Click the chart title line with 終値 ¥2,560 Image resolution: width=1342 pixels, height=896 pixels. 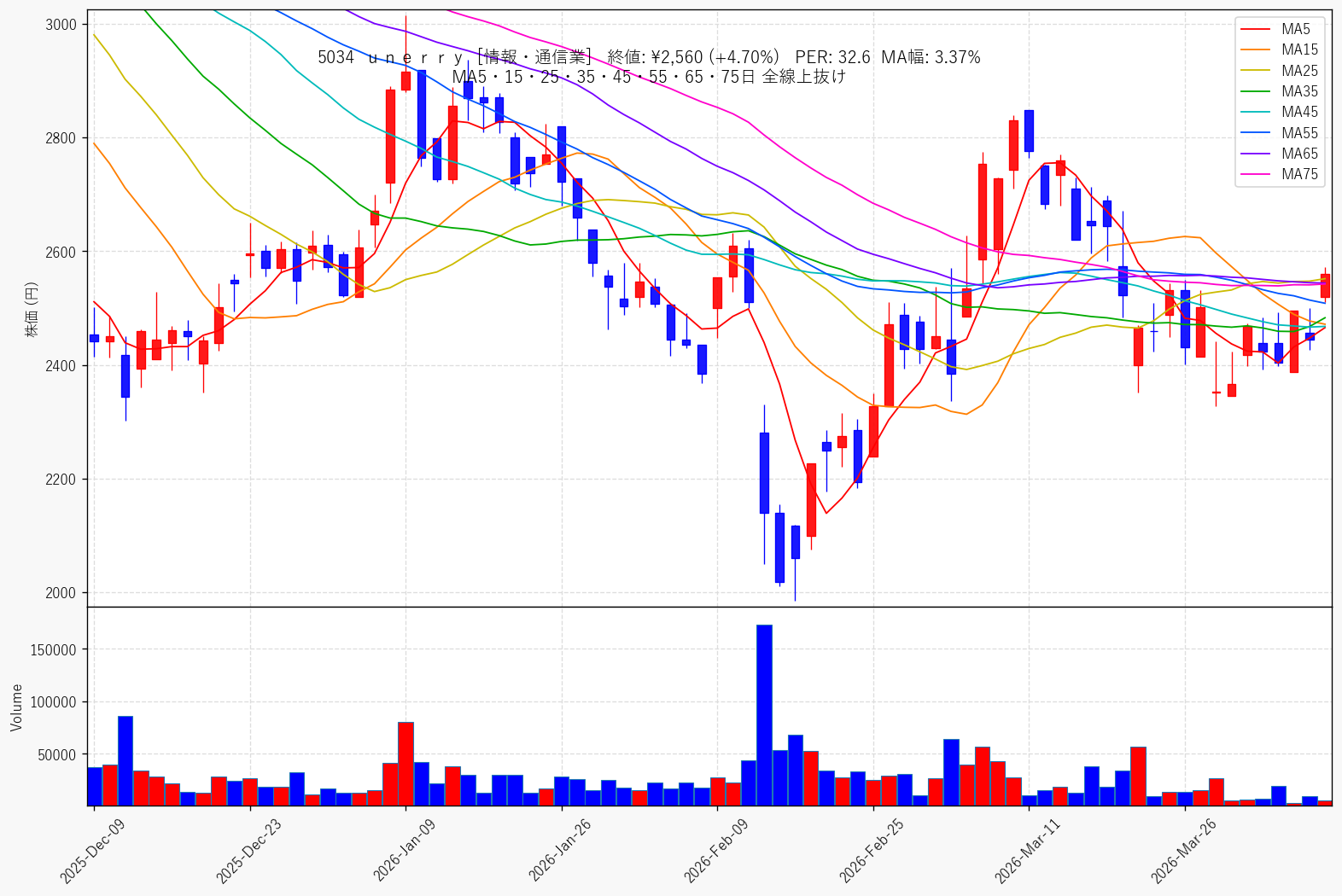[649, 57]
